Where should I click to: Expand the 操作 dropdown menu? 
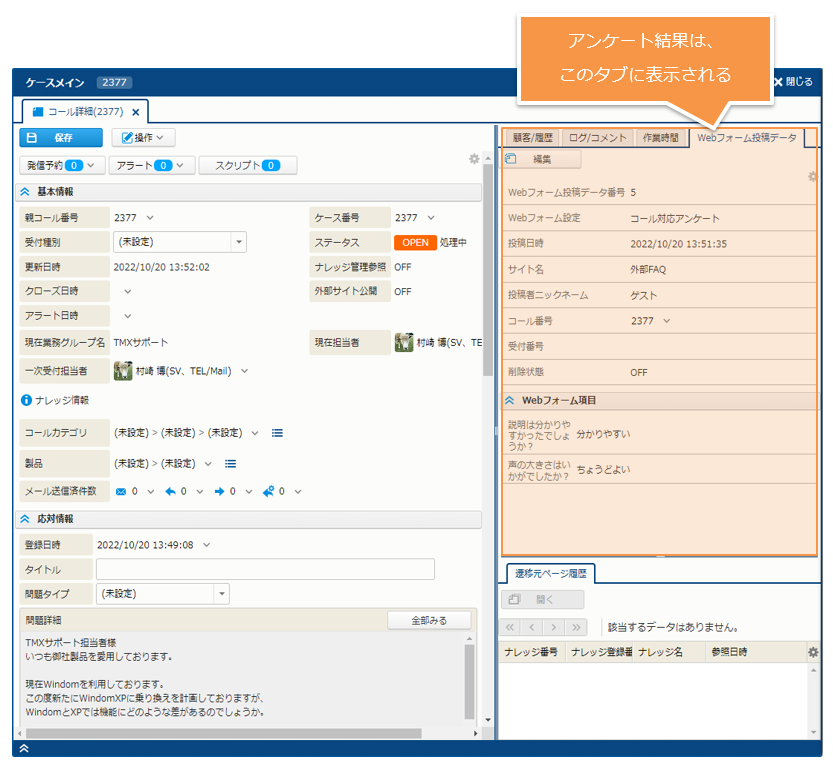coord(143,138)
